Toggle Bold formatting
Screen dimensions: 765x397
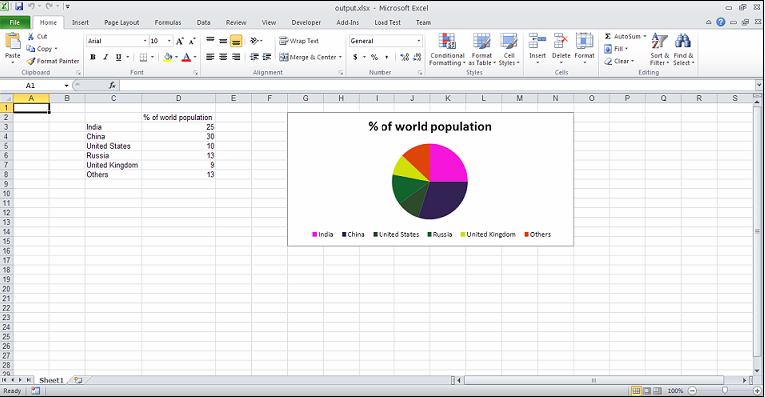(x=93, y=57)
